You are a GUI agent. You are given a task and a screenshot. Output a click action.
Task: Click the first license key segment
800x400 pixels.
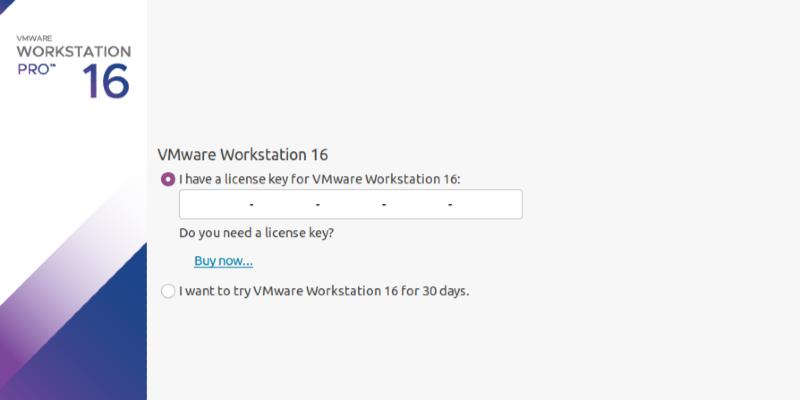point(216,204)
